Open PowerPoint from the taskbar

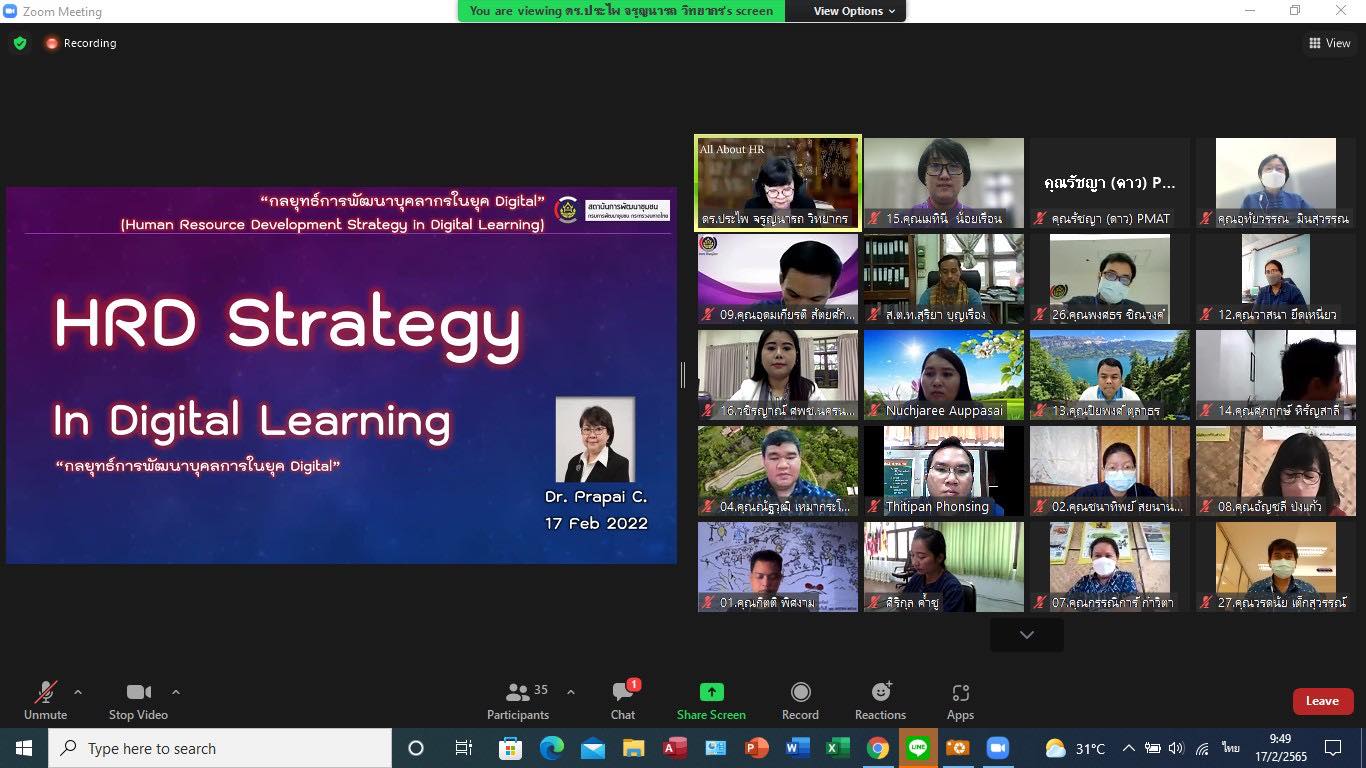pos(756,748)
